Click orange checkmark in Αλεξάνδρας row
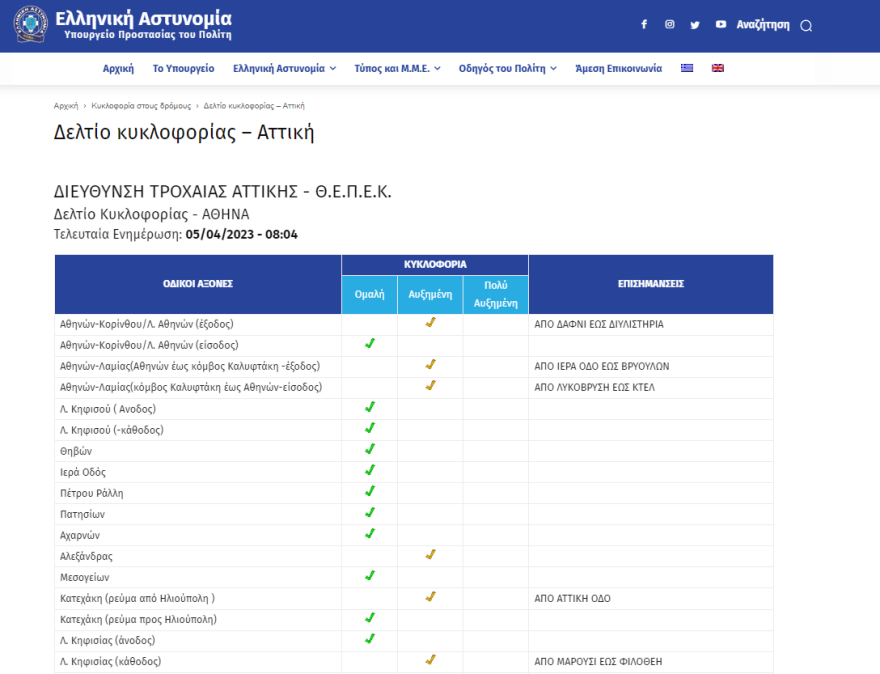The image size is (880, 674). point(430,554)
